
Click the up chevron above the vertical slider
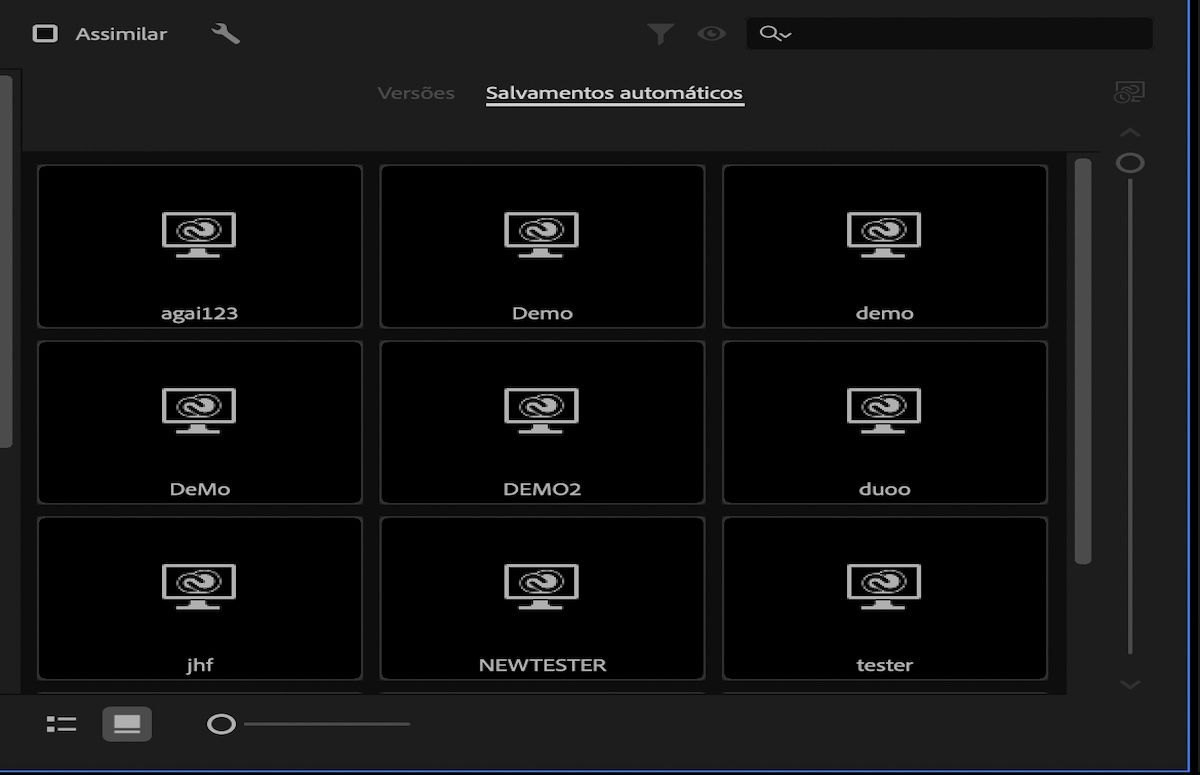(x=1130, y=133)
